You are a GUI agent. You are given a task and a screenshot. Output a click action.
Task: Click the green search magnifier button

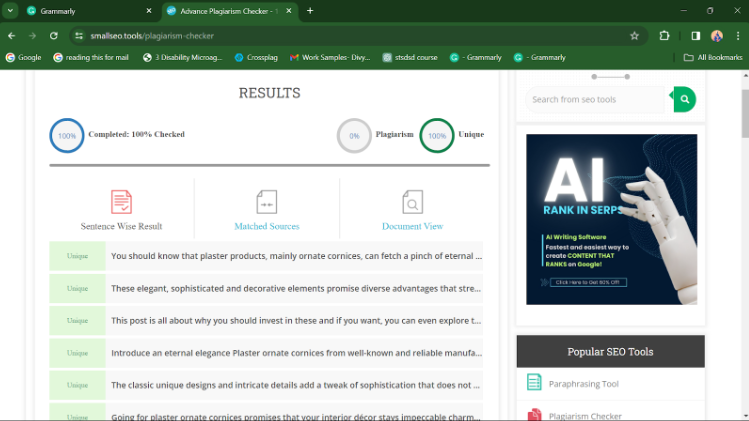click(x=683, y=99)
